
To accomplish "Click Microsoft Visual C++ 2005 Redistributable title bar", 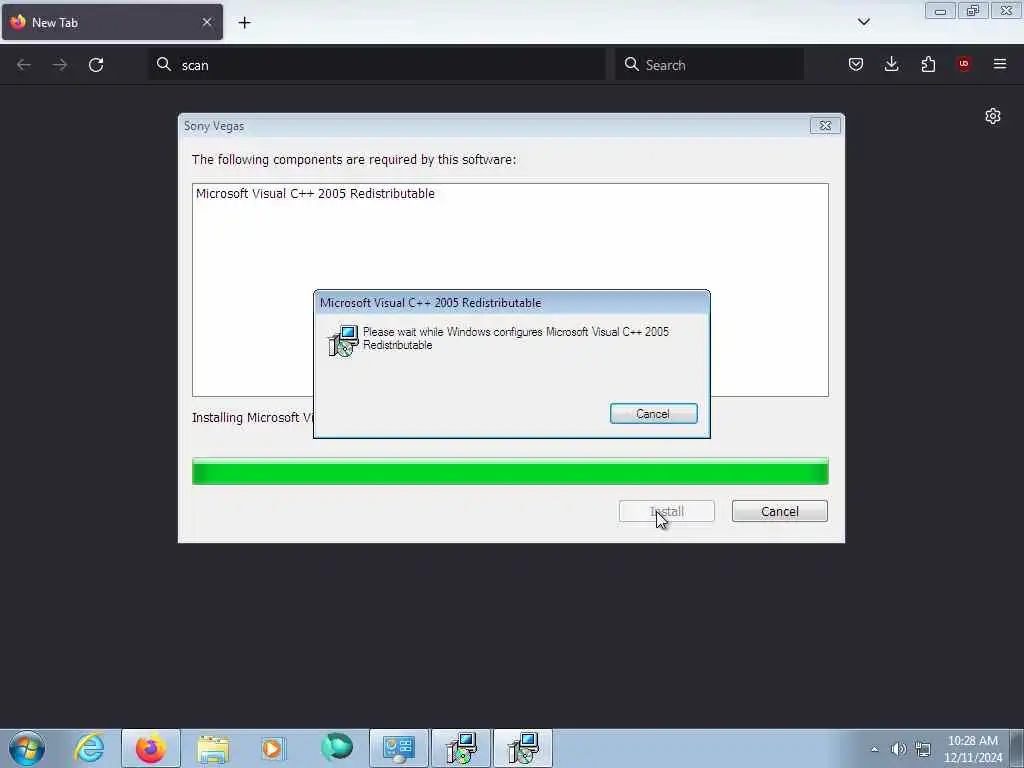I will (x=511, y=302).
